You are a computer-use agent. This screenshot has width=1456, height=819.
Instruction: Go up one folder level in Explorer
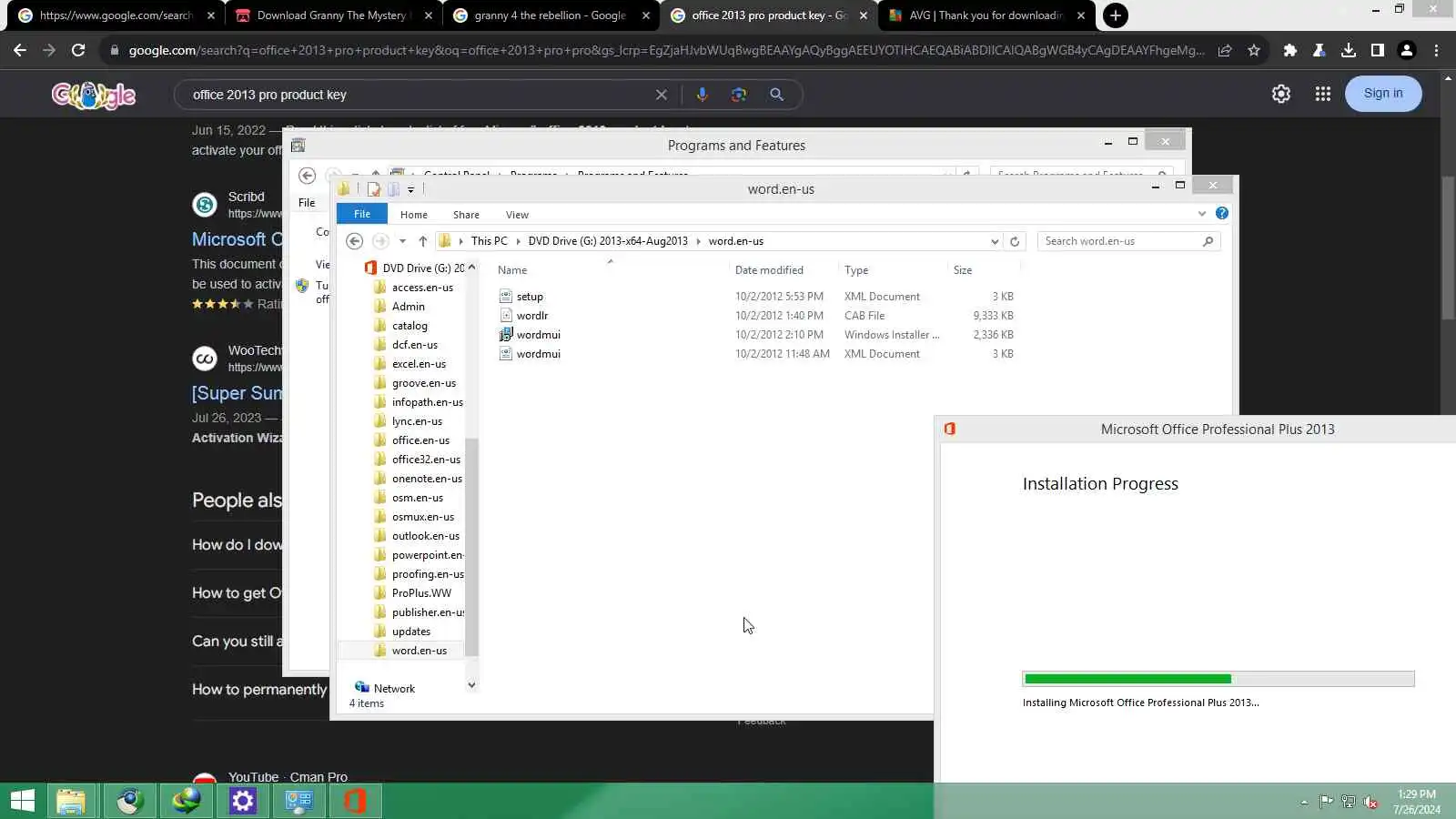pos(423,241)
